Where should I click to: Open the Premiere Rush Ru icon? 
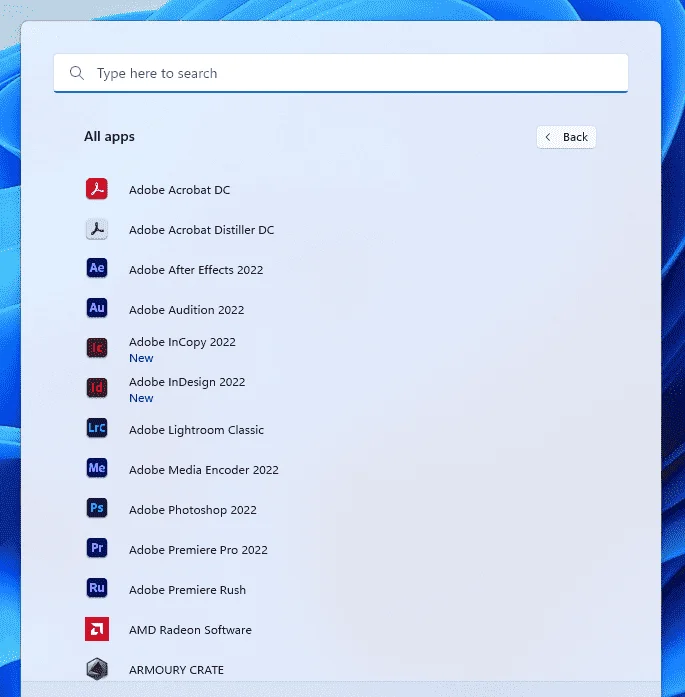coord(97,588)
